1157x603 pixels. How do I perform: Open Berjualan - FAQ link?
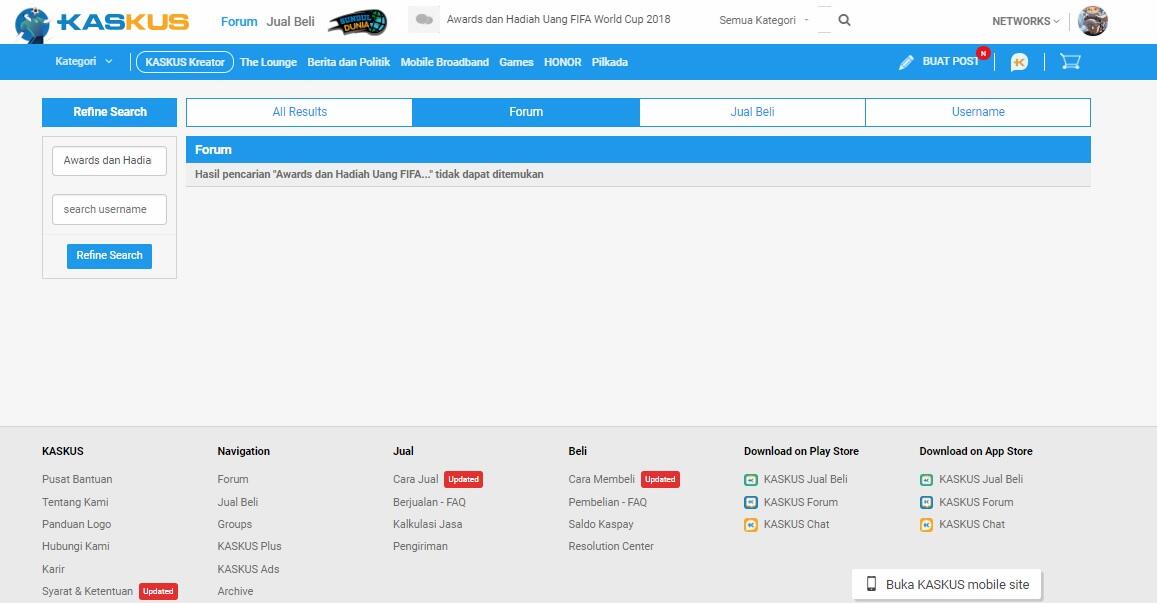(x=429, y=503)
